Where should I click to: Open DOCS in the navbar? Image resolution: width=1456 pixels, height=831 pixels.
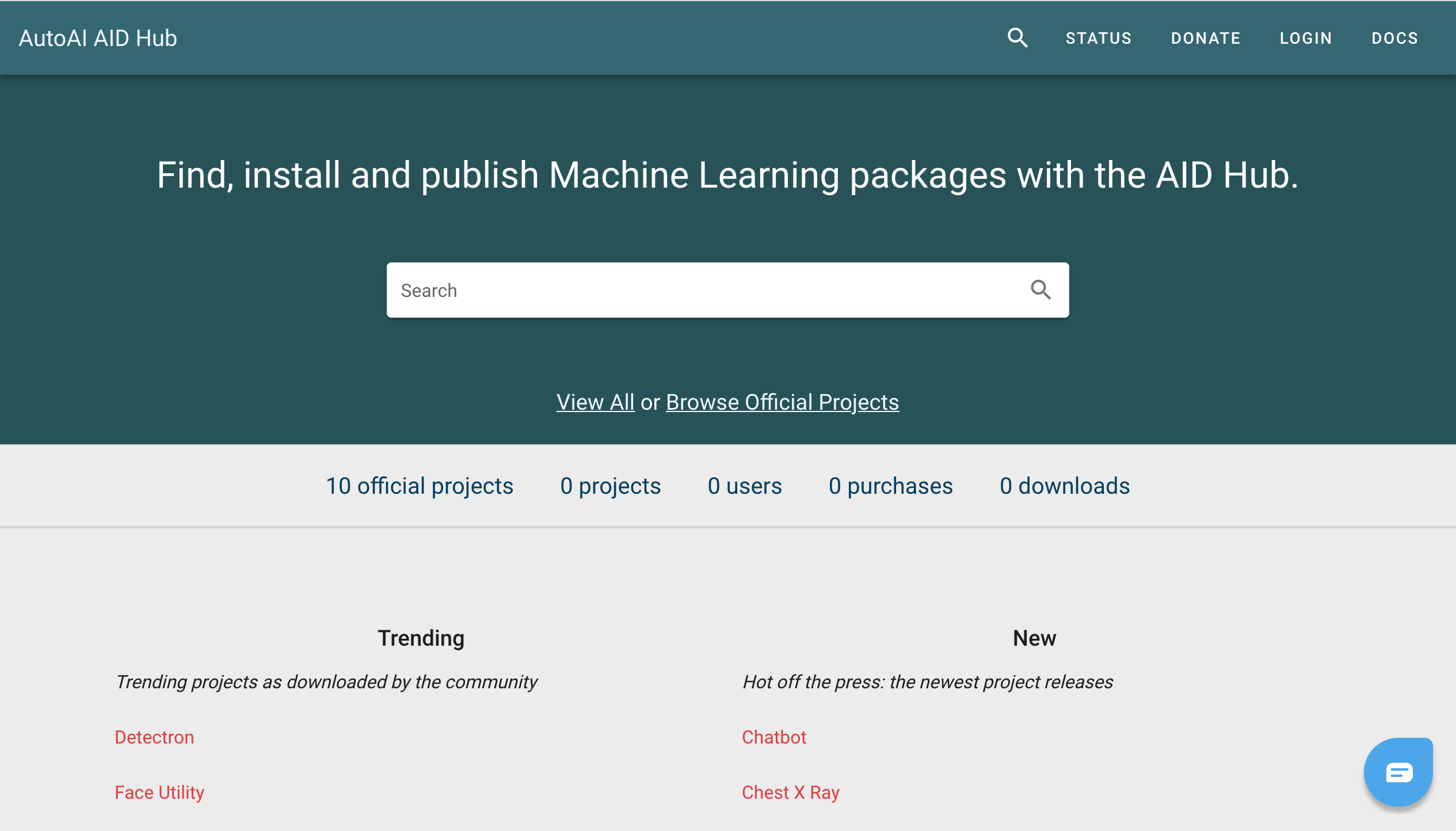tap(1394, 38)
